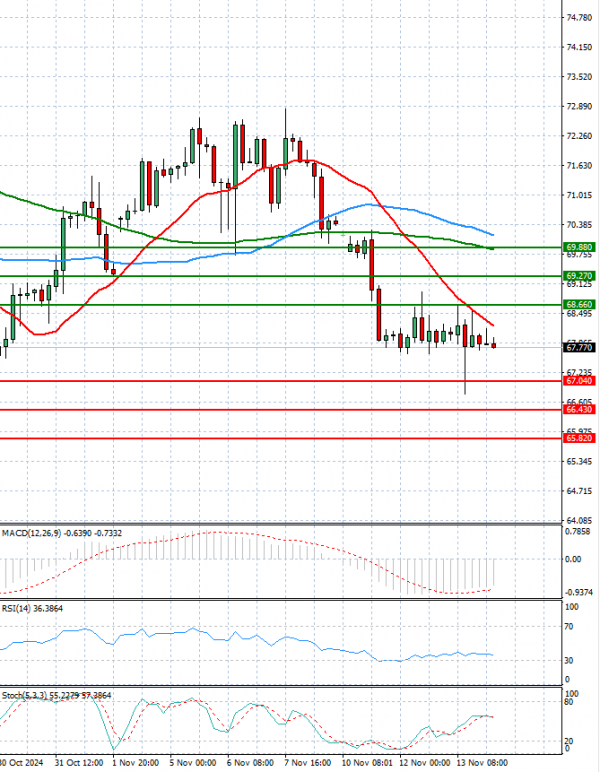Click the 6 Nov 08:00 time label

click(x=251, y=763)
